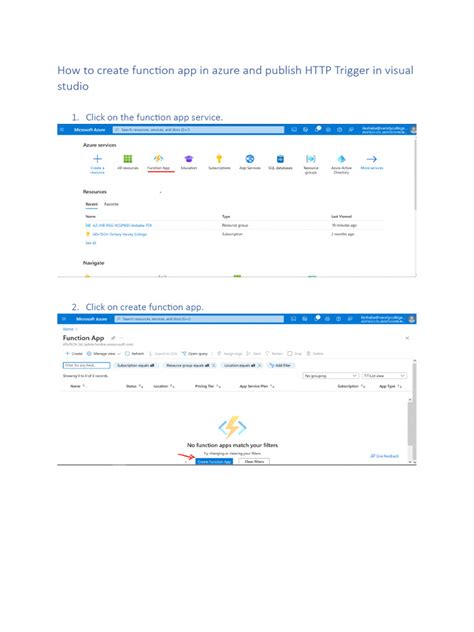
Task: Open the Education graduation cap icon
Action: click(189, 158)
